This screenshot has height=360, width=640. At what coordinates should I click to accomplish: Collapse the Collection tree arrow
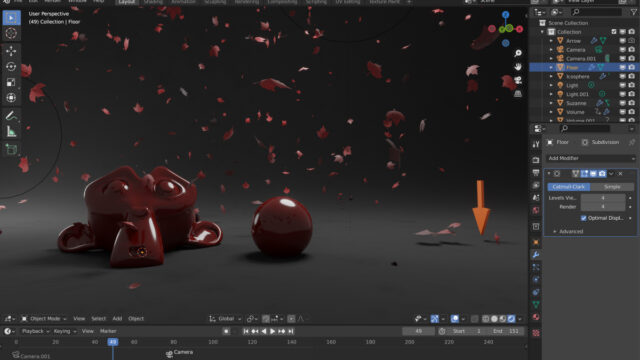[542, 32]
